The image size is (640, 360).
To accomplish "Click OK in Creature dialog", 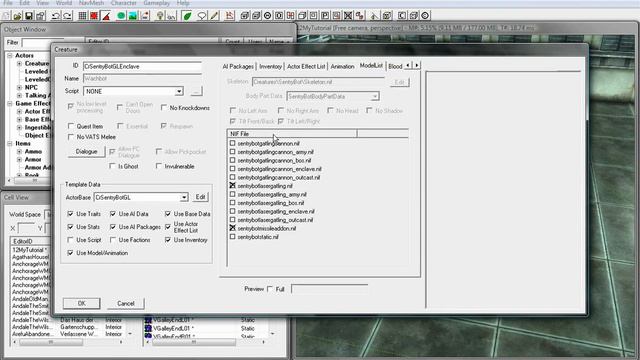I will 82,304.
